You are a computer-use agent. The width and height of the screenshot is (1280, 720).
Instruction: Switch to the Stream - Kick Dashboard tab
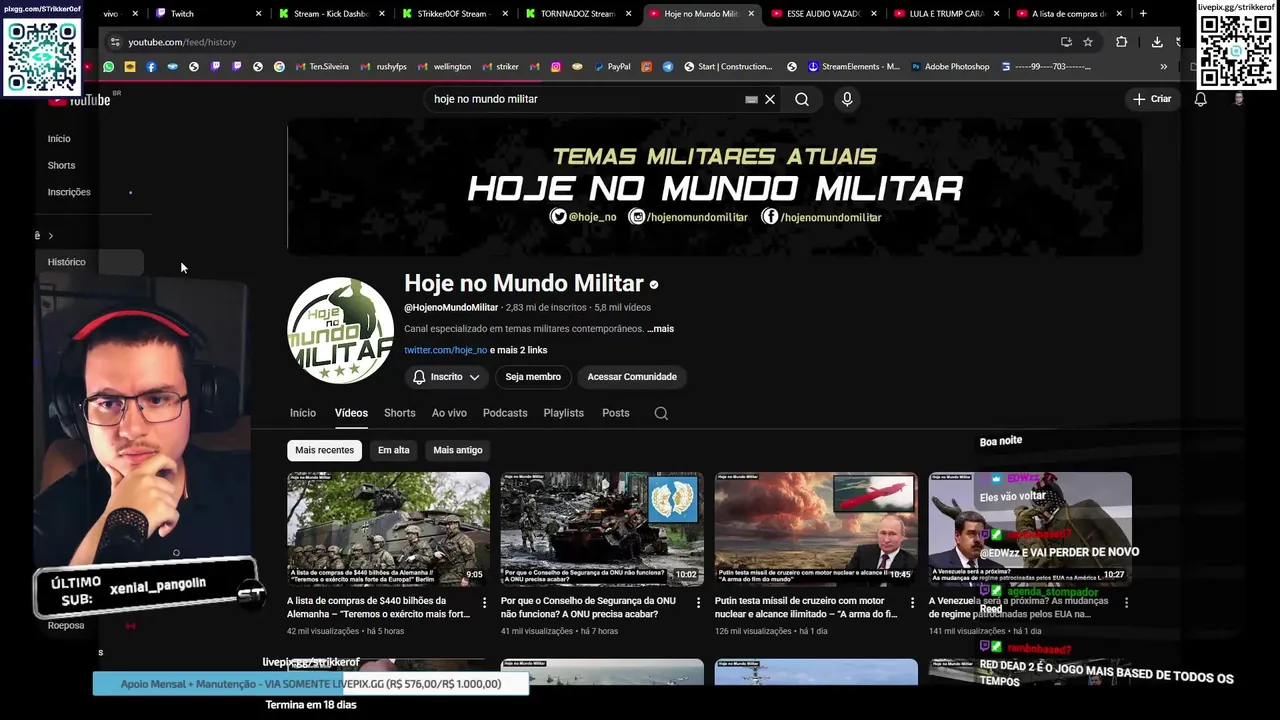tap(331, 14)
